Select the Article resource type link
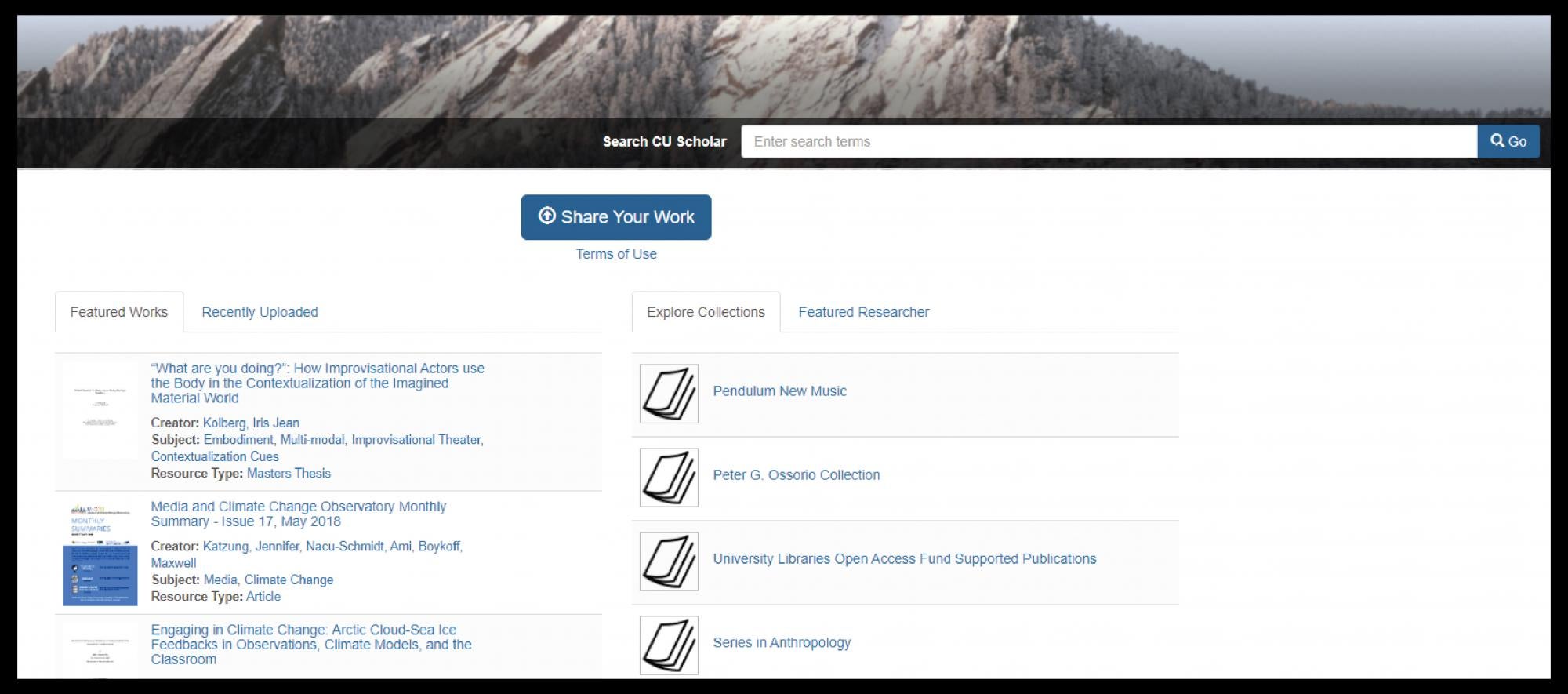1568x694 pixels. (x=263, y=597)
